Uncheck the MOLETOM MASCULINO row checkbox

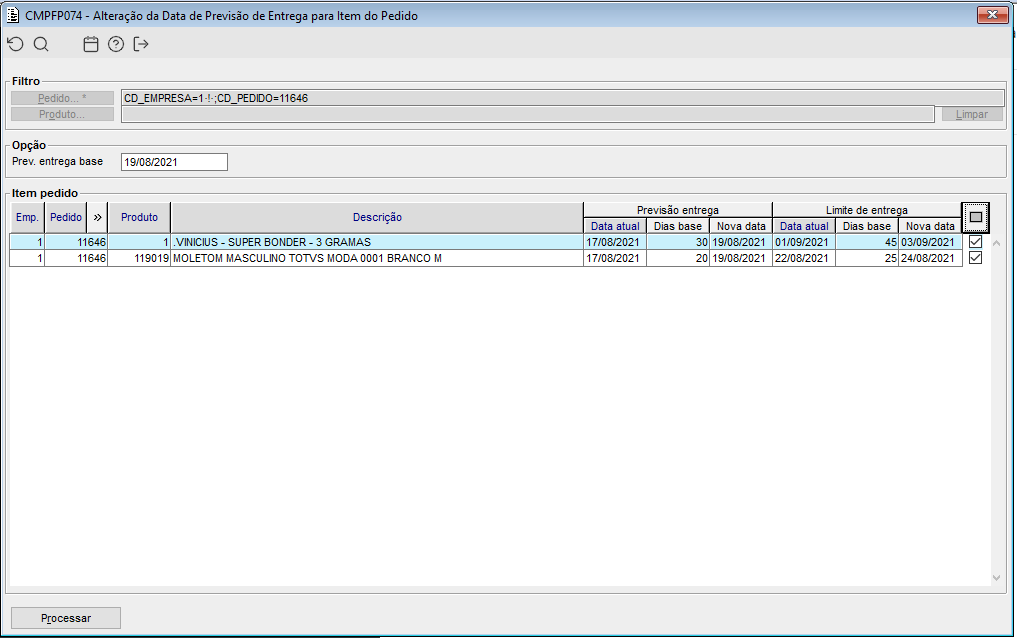(x=975, y=258)
